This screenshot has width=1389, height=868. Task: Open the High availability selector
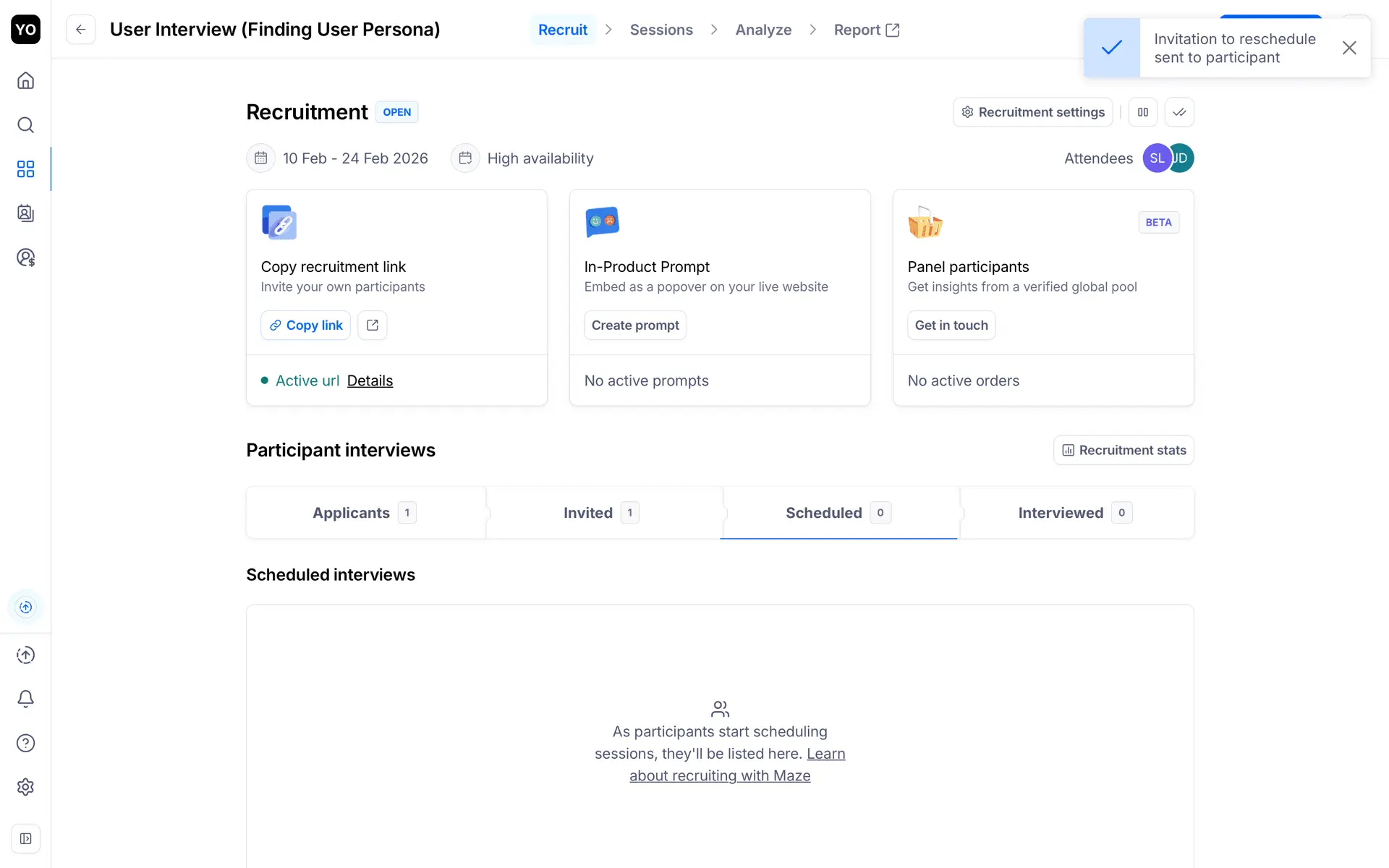(540, 158)
